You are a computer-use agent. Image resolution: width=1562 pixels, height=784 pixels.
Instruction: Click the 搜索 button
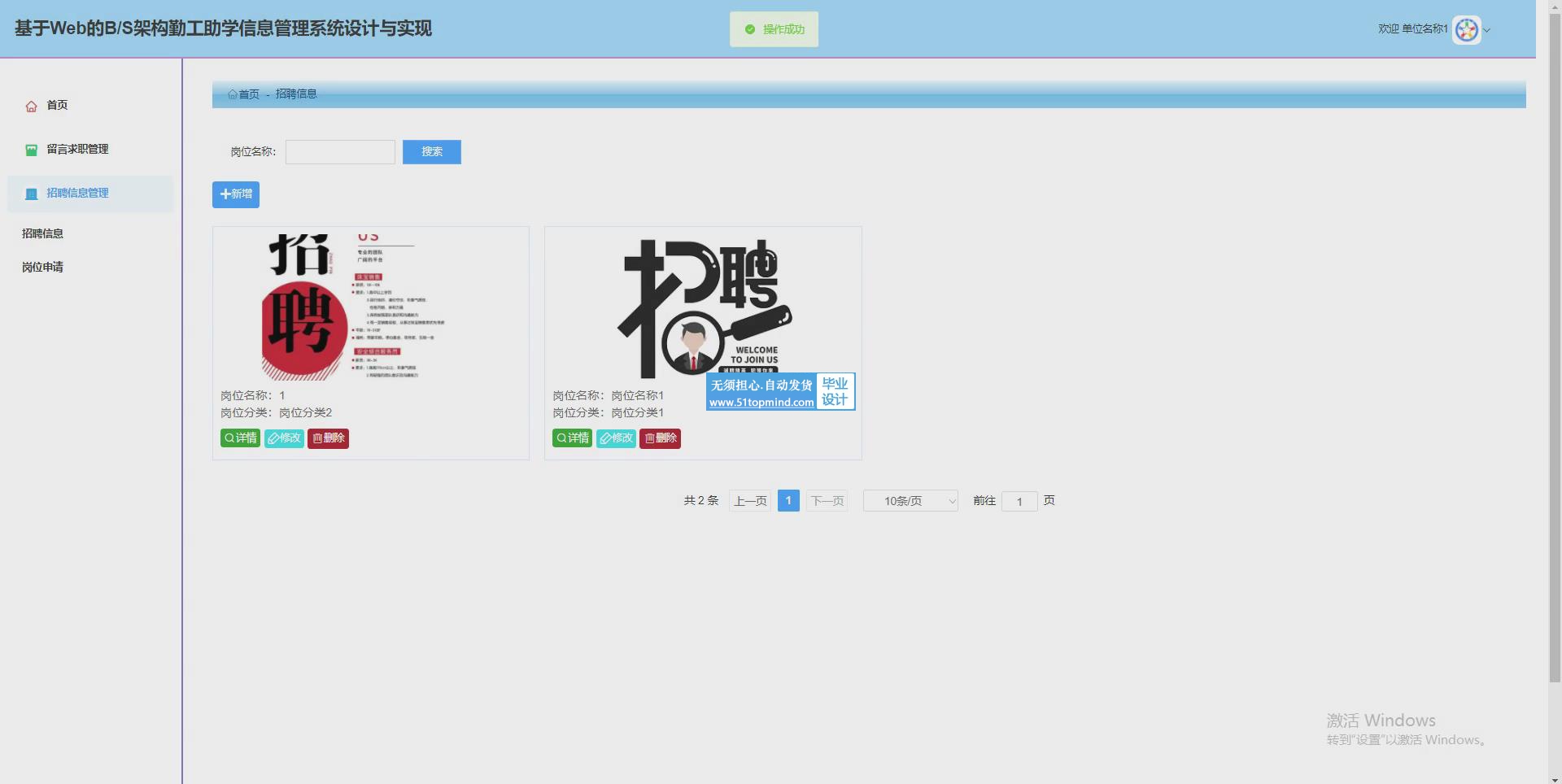coord(431,152)
